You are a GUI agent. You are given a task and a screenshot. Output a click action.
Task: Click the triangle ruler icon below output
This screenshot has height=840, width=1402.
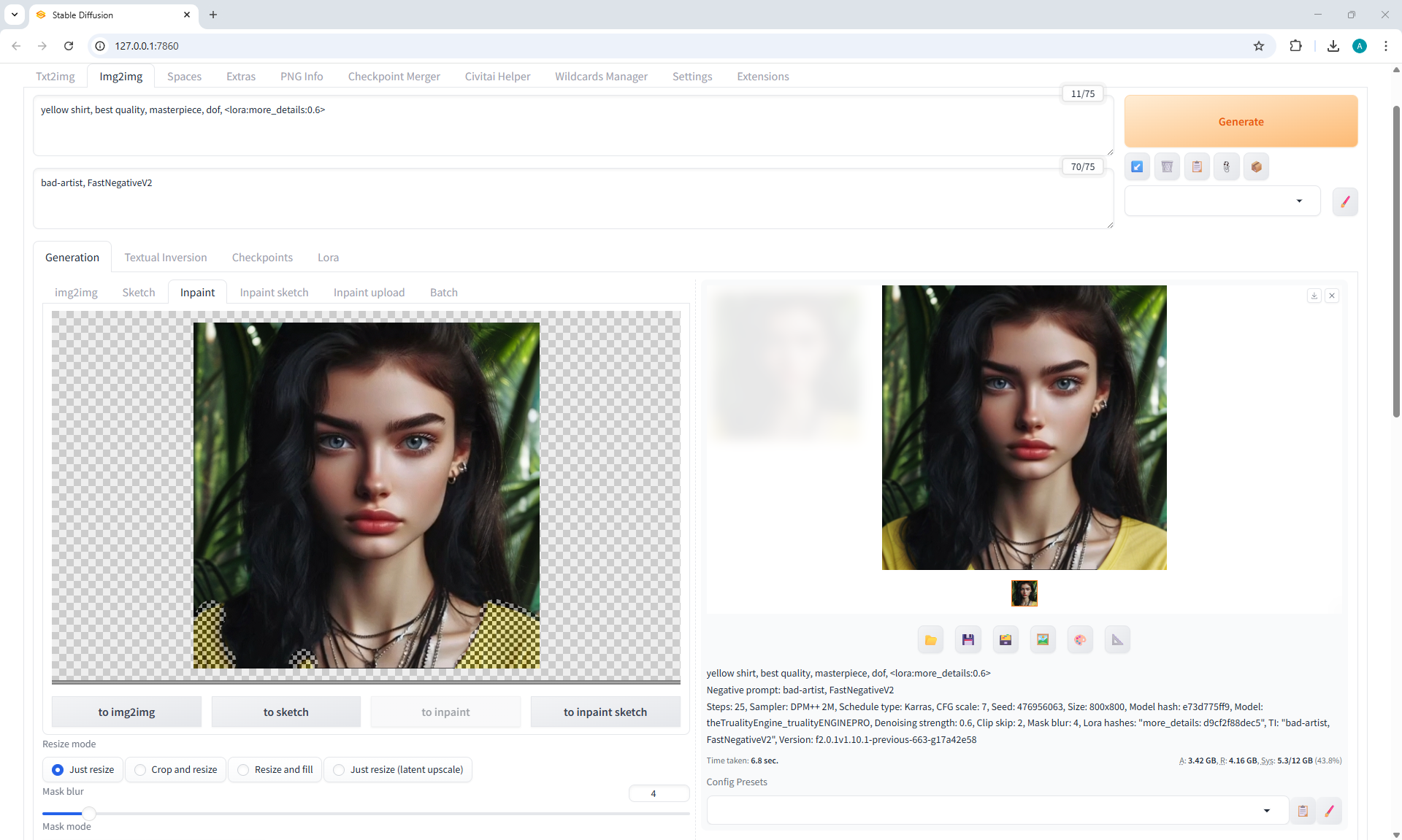tap(1117, 640)
